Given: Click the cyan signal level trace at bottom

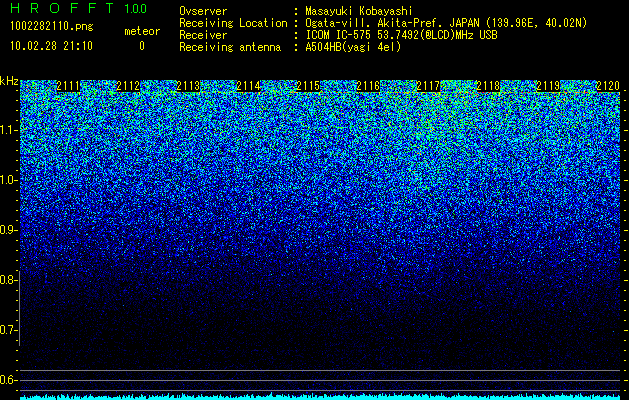Looking at the screenshot, I should (320, 397).
